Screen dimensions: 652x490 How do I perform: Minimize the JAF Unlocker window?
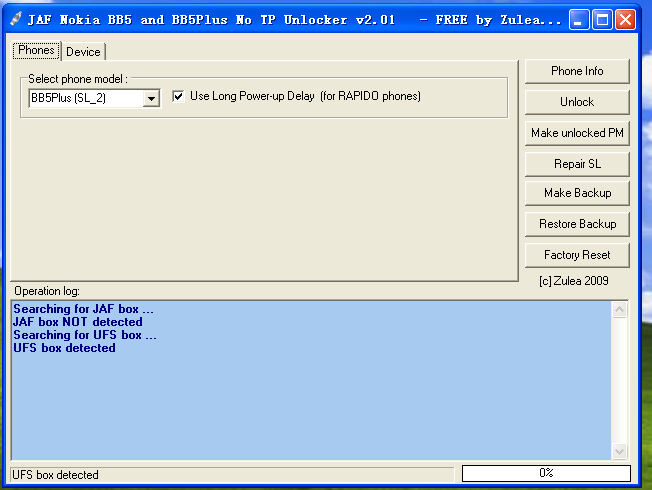coord(579,20)
